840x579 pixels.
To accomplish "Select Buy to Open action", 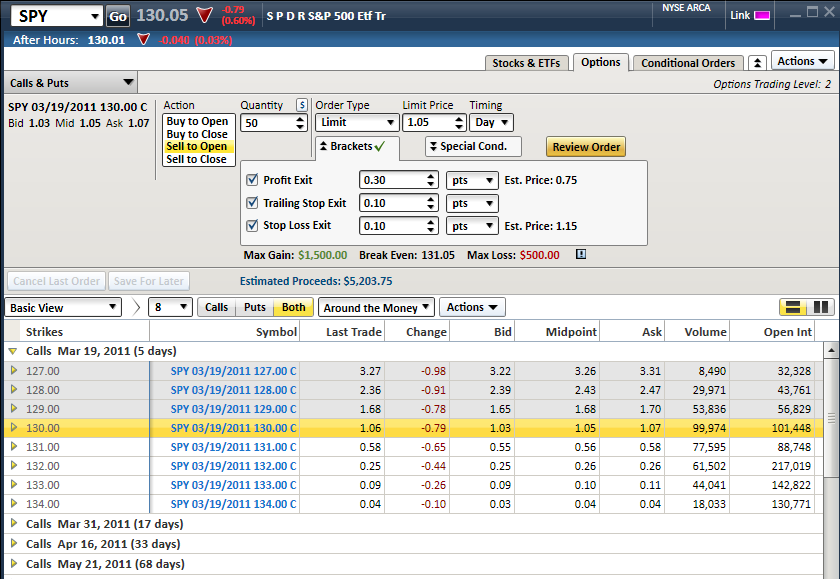I will tap(197, 121).
